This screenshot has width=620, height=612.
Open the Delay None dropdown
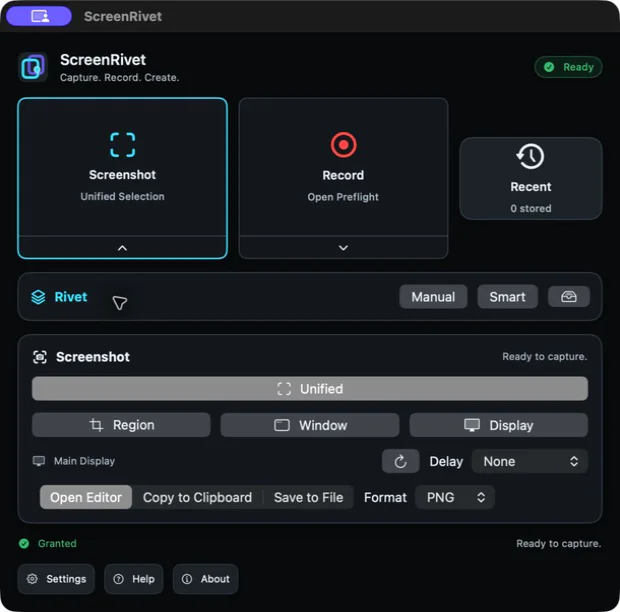click(x=529, y=461)
